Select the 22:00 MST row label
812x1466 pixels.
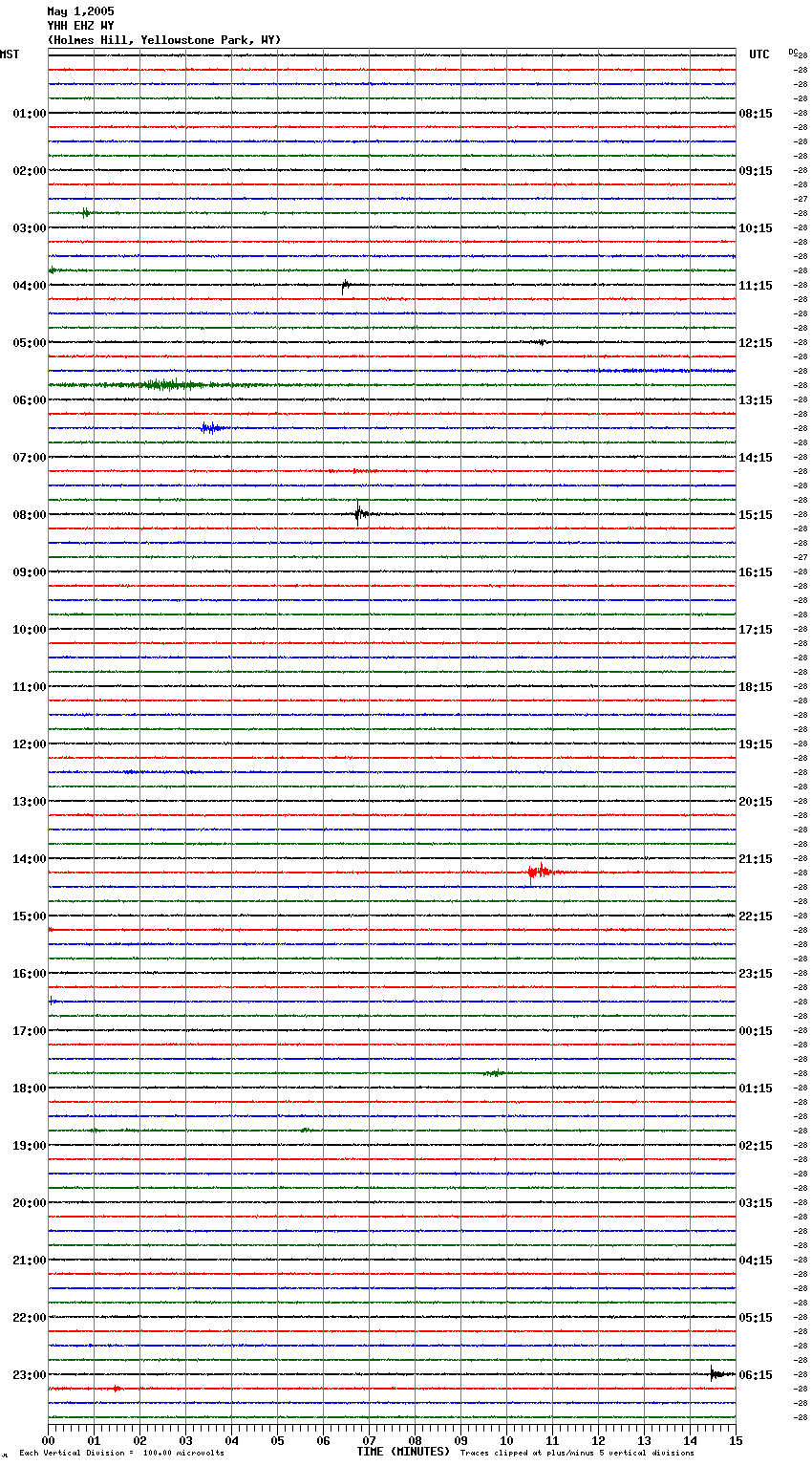30,1318
